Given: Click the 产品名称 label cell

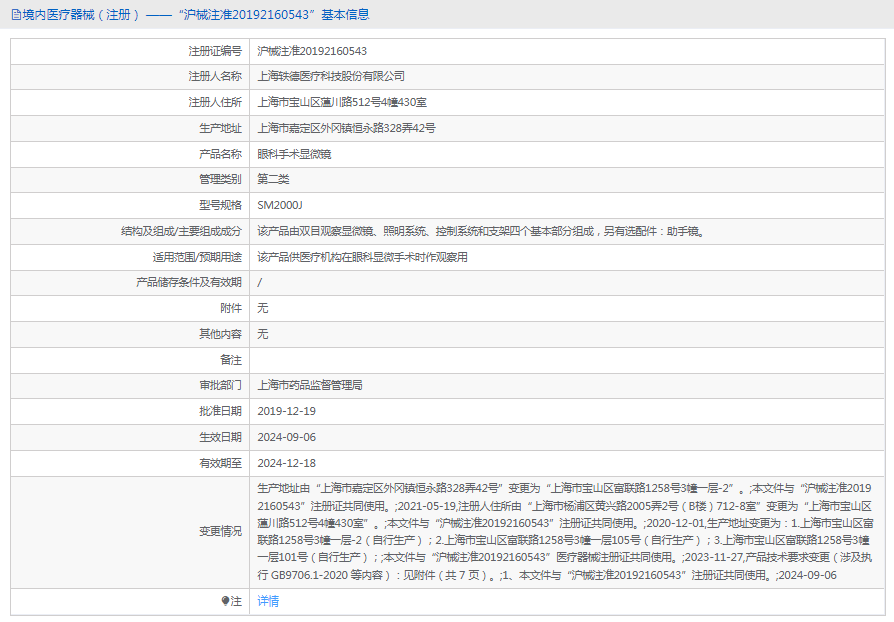Looking at the screenshot, I should pyautogui.click(x=130, y=154).
